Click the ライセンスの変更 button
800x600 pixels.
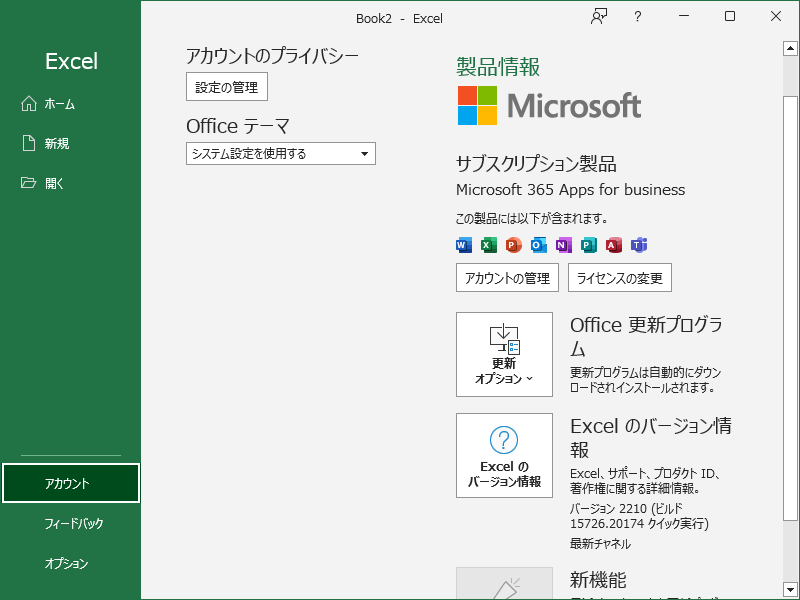[619, 278]
